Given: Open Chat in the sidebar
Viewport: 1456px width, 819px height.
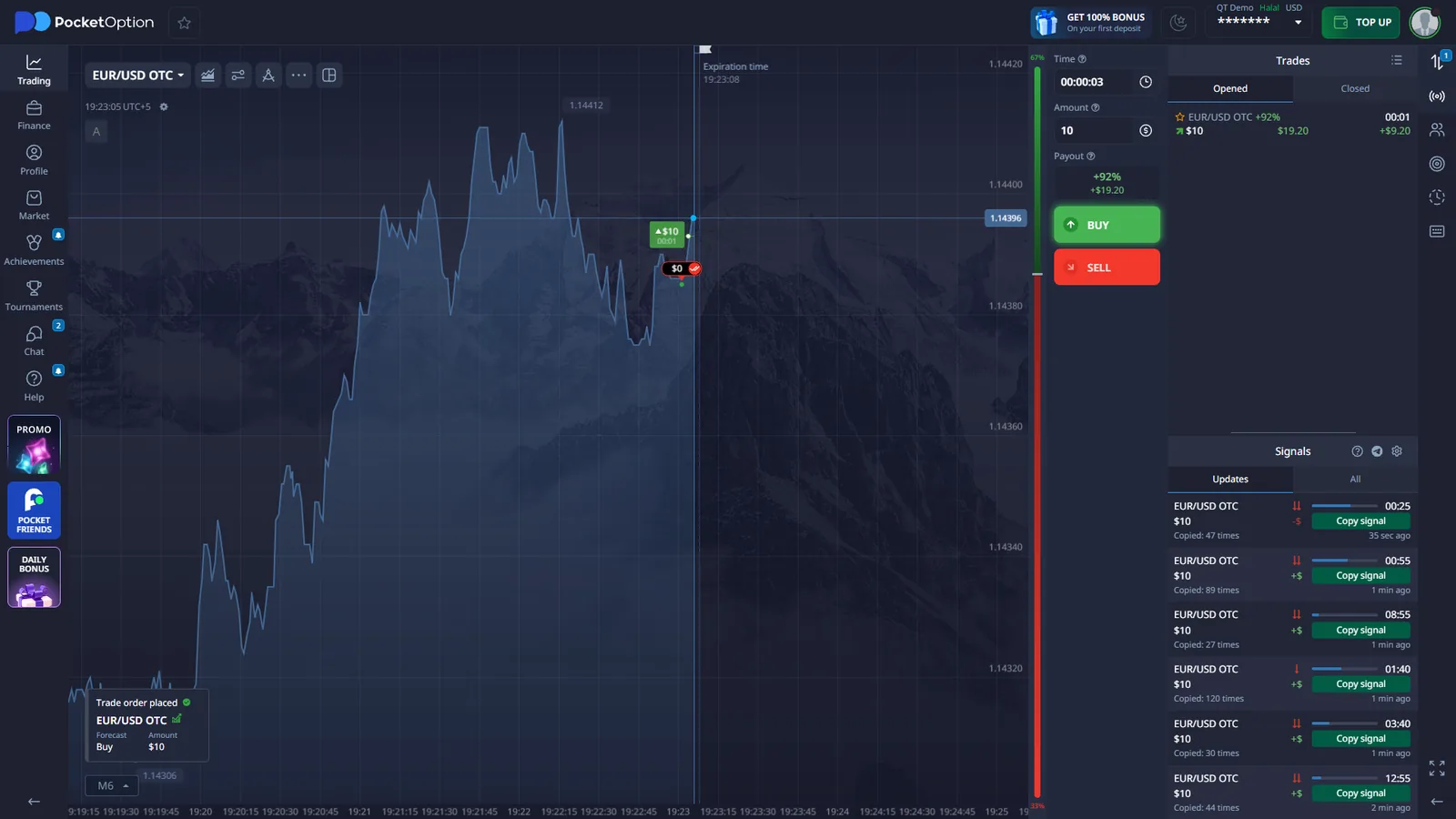Looking at the screenshot, I should [34, 341].
